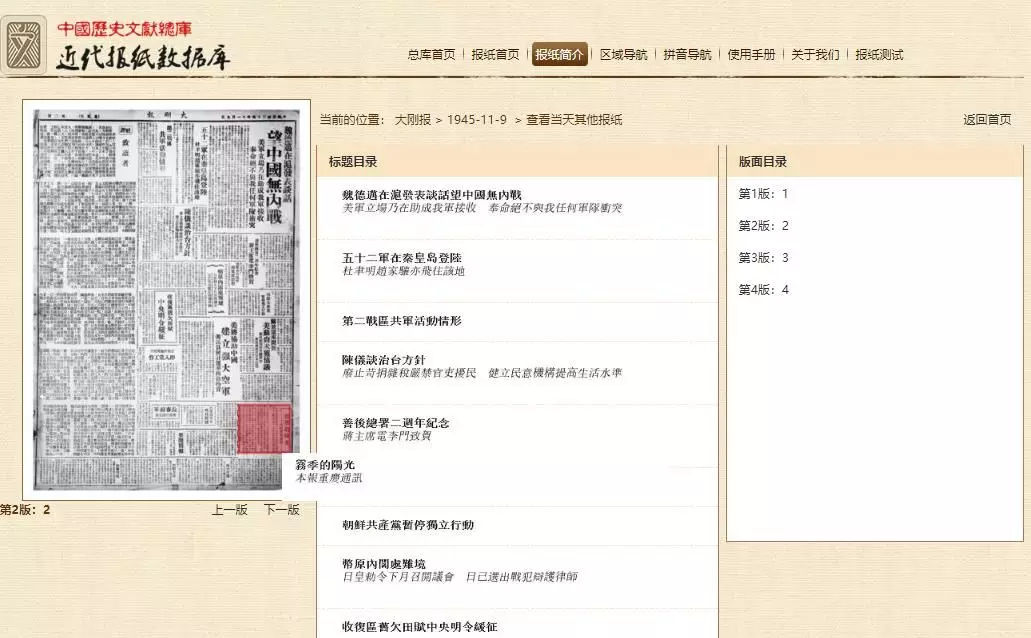Screen dimensions: 1031x638
Task: Open article 魏德邁在滬發表談話望中國無內戰
Action: (x=431, y=194)
